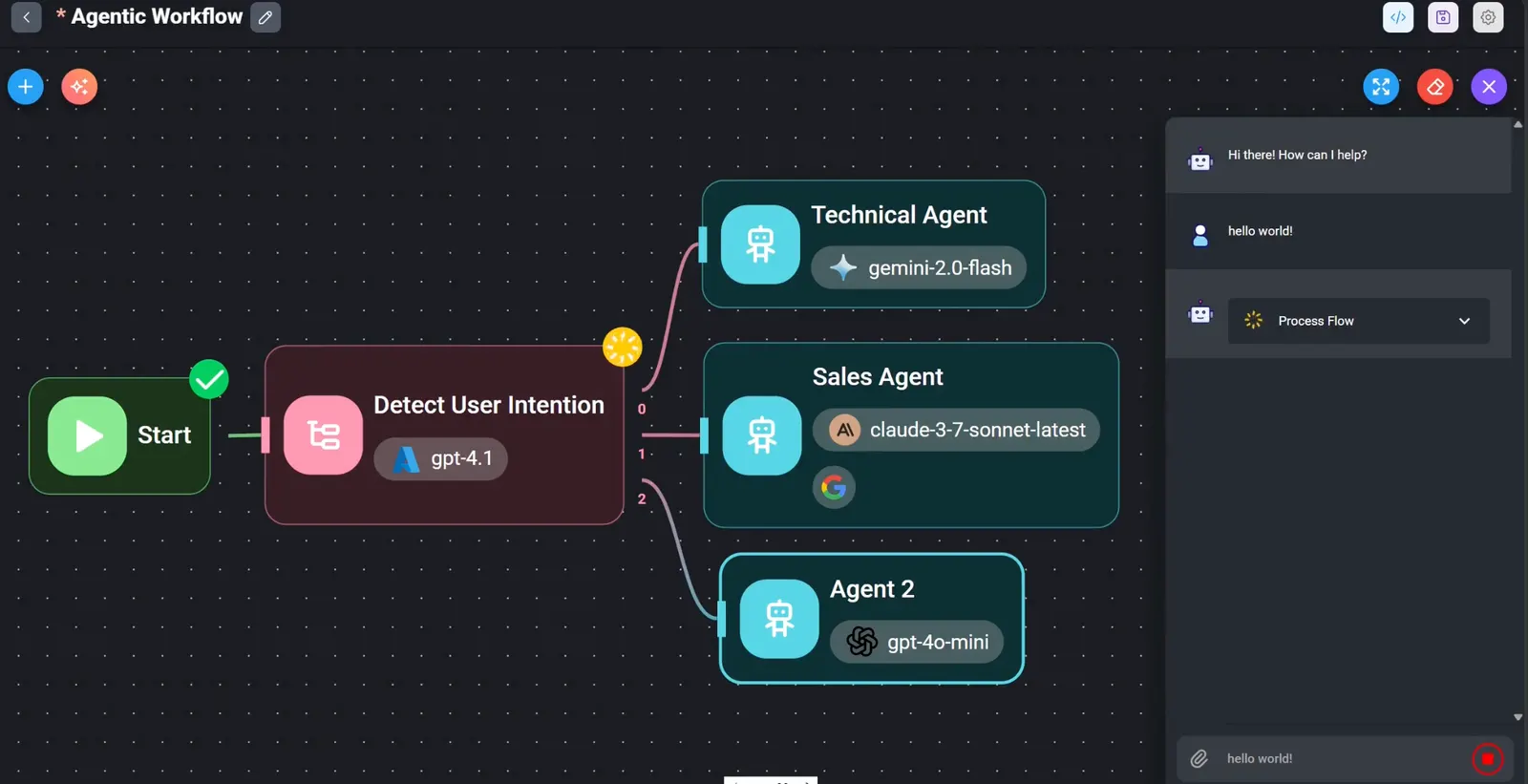
Task: Click the Agentic Workflow title text
Action: pyautogui.click(x=157, y=16)
